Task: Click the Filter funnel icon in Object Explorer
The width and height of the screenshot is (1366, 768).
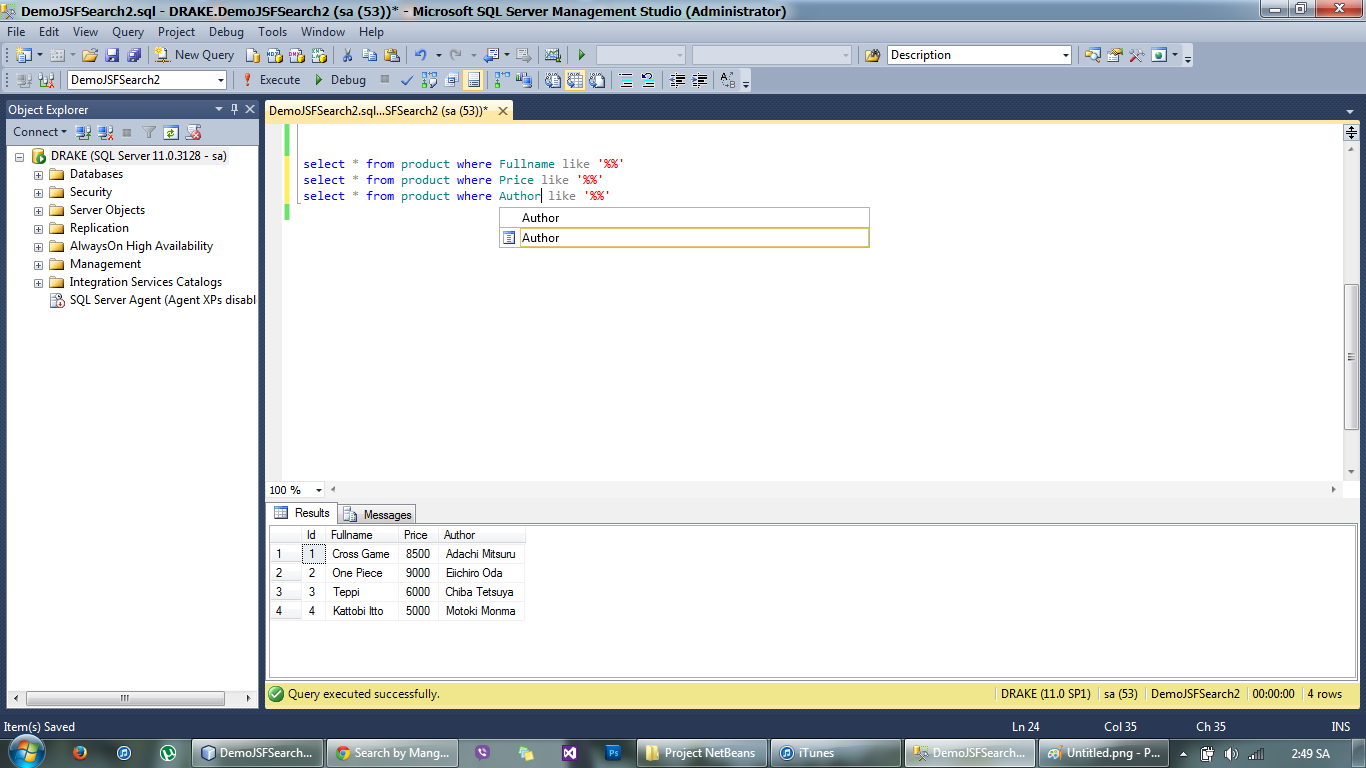Action: coord(149,132)
